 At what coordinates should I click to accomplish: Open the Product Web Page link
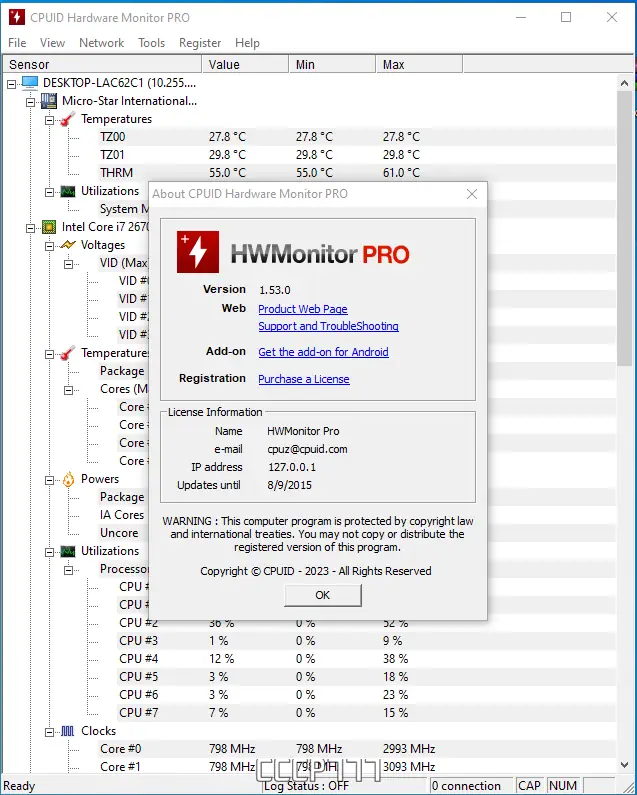click(x=303, y=309)
